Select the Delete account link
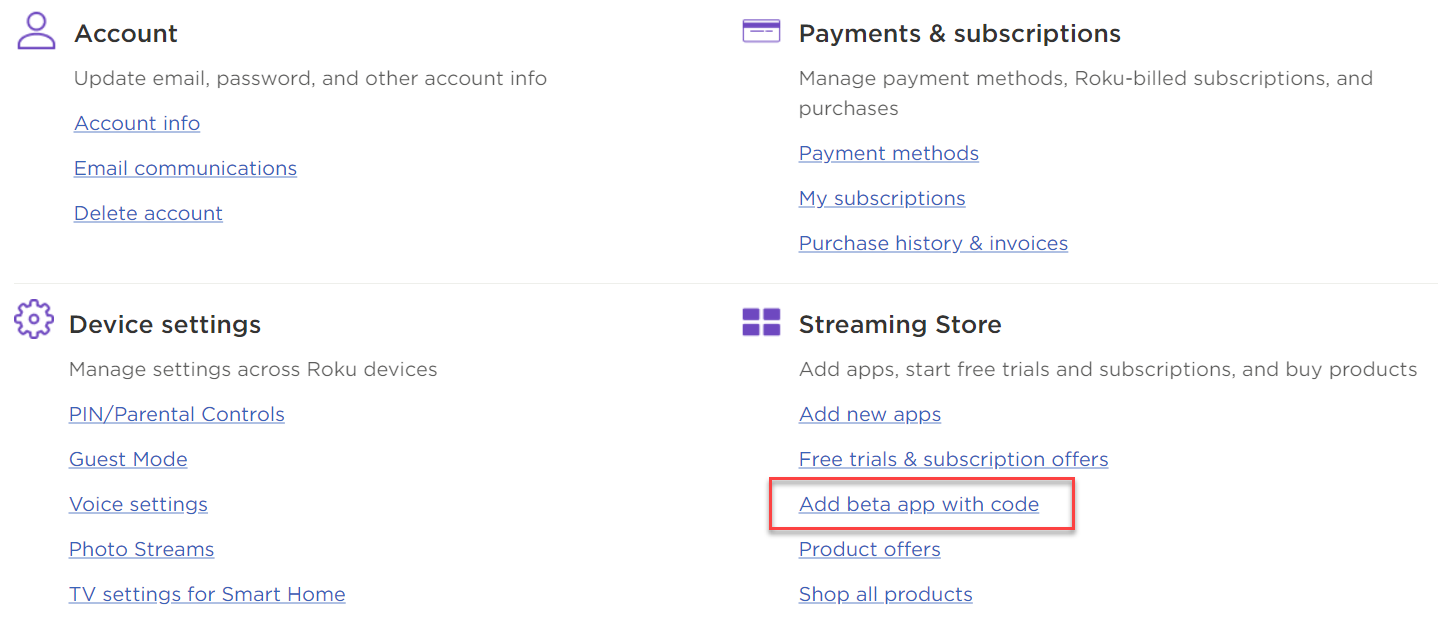 (148, 213)
